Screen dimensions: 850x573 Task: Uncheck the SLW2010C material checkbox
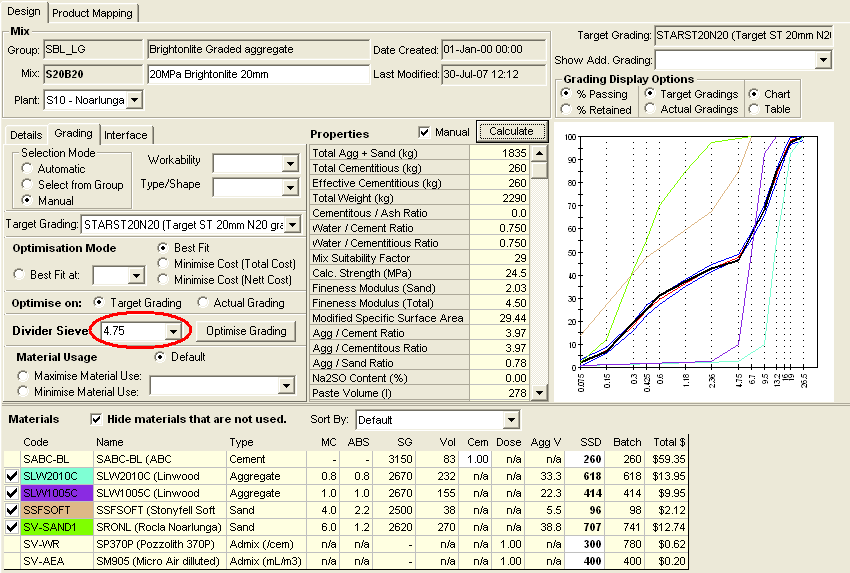pos(11,476)
